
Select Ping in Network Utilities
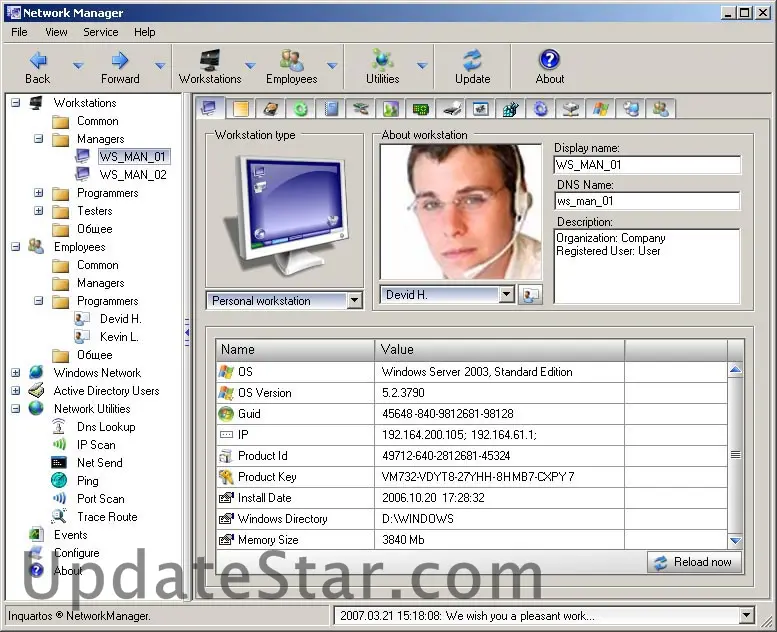click(x=88, y=481)
